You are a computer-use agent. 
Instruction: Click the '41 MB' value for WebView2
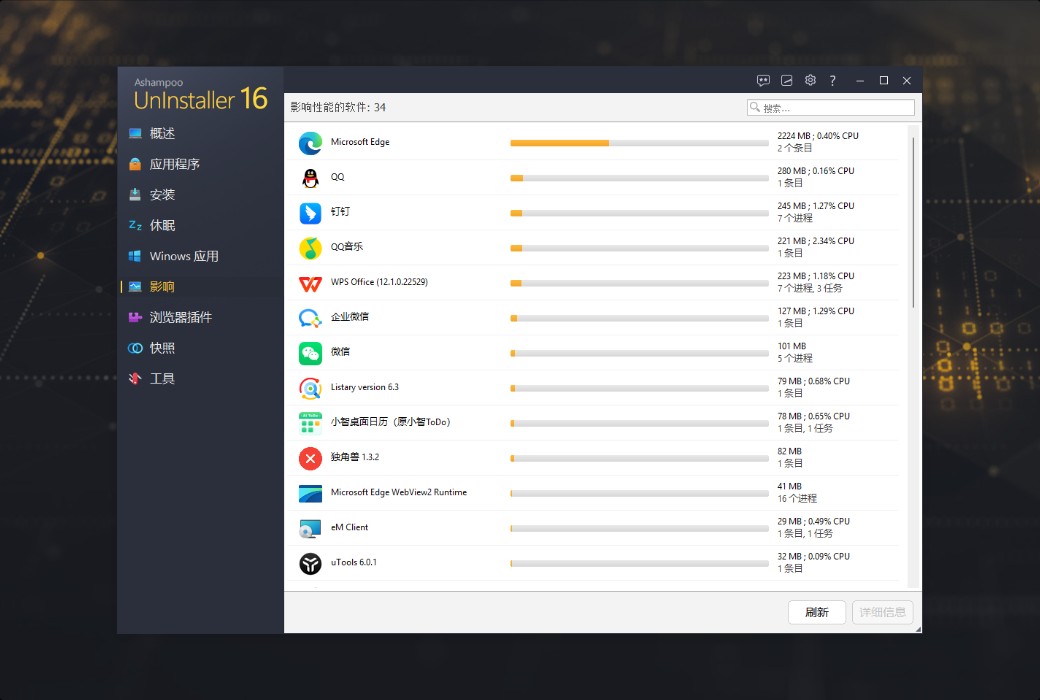[789, 486]
